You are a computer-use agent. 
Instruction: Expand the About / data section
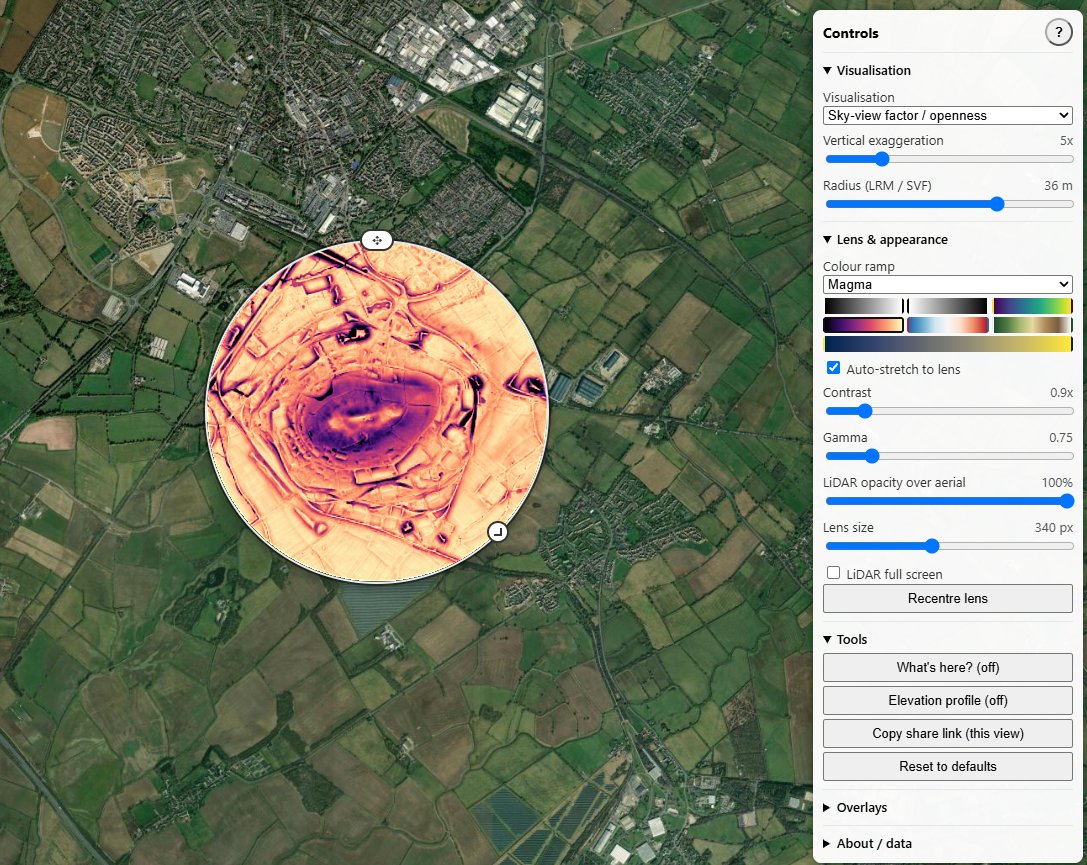coord(867,844)
